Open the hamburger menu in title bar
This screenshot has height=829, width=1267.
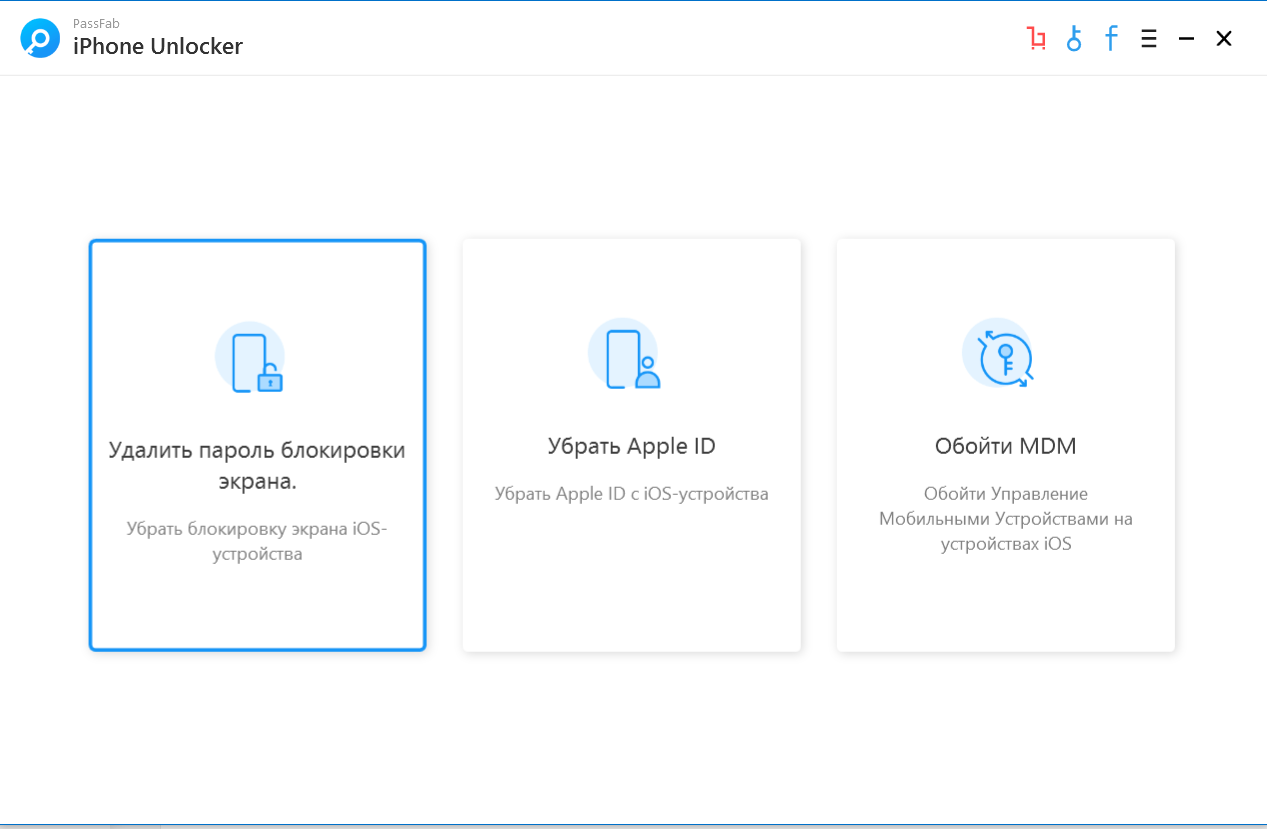(x=1149, y=39)
